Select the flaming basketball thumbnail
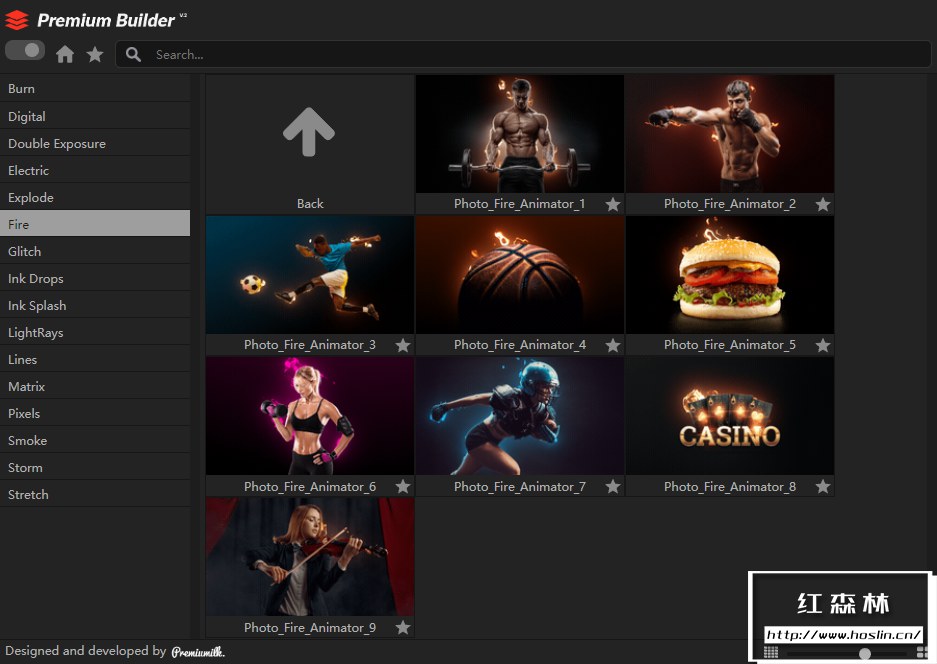Viewport: 937px width, 664px height. click(520, 275)
